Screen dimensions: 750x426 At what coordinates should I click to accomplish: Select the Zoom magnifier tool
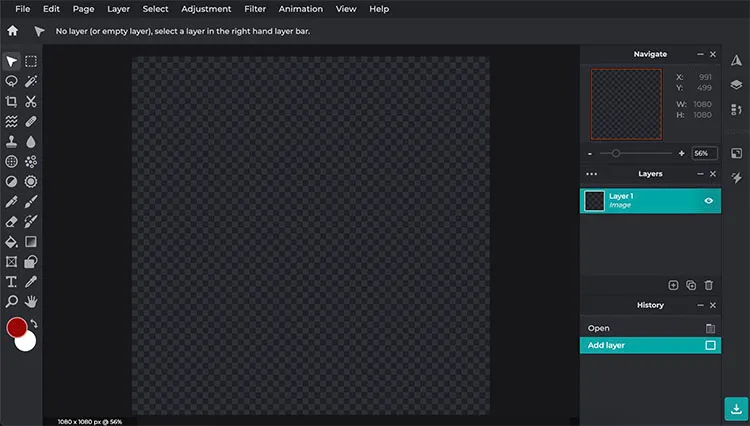pos(11,302)
